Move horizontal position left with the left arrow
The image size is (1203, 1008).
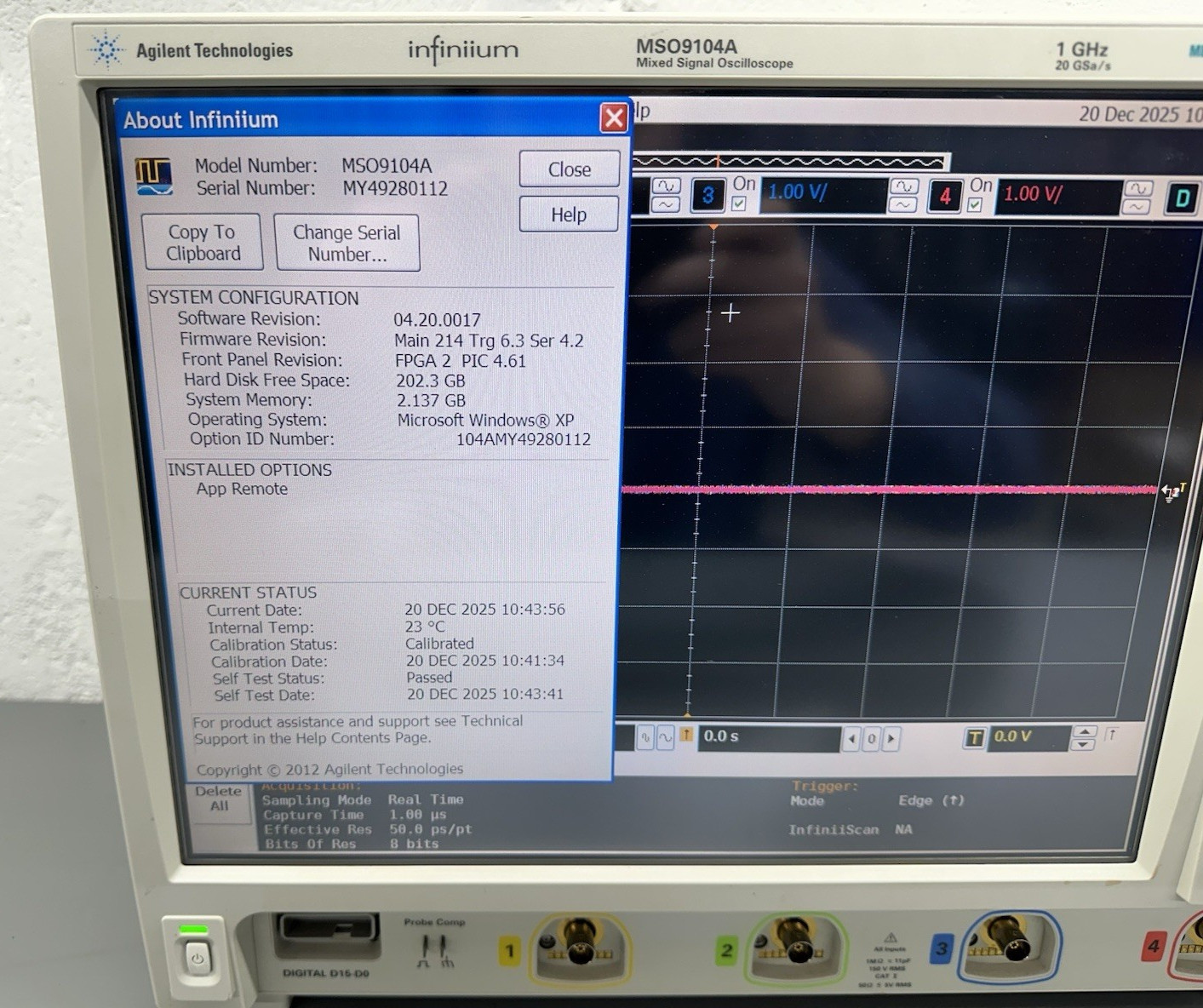[x=851, y=739]
